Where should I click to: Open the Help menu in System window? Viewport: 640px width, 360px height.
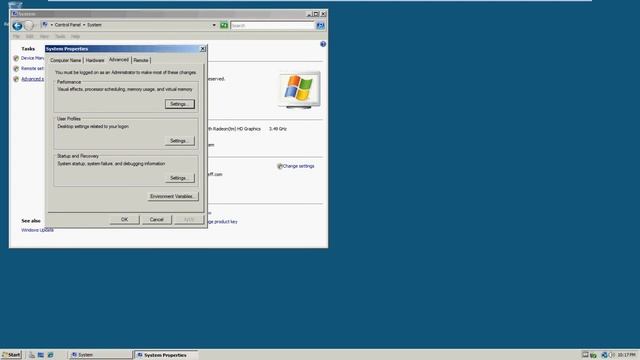(x=76, y=36)
